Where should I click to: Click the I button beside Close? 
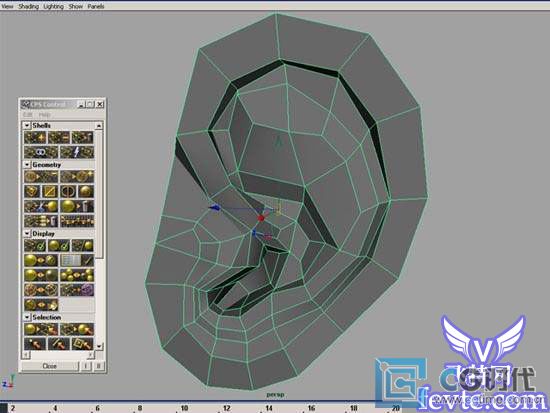86,366
